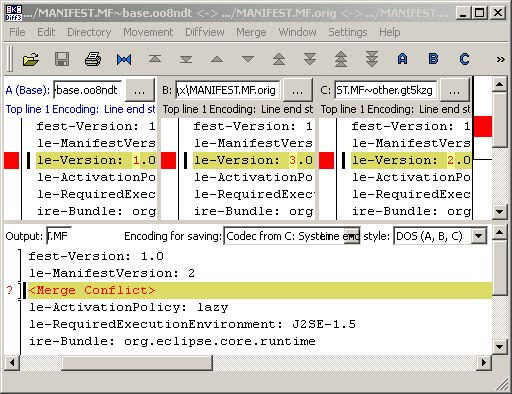The image size is (512, 394).
Task: Open the File menu
Action: (17, 32)
